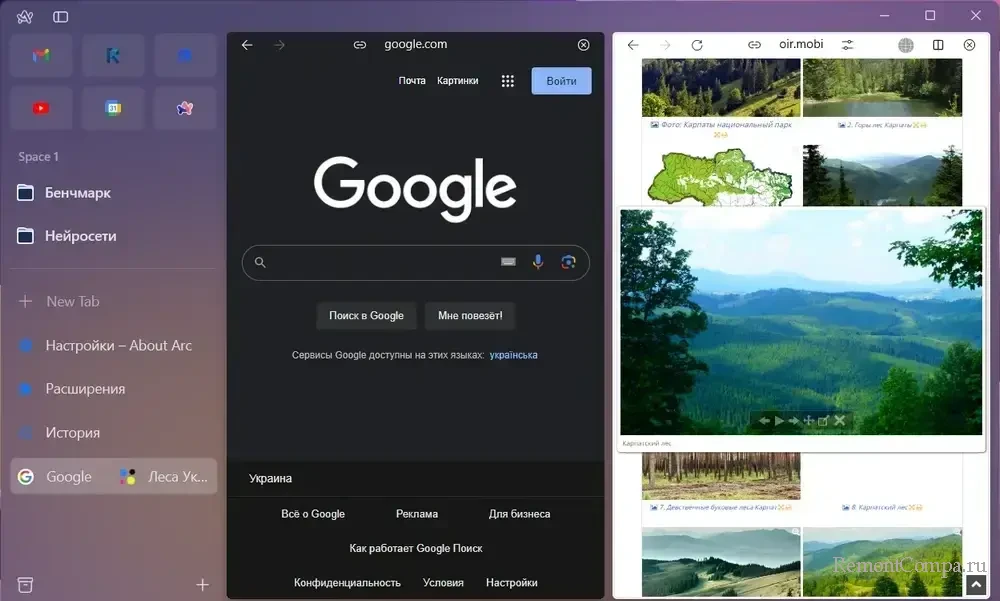Click the Arc logo menu icon

(x=25, y=17)
